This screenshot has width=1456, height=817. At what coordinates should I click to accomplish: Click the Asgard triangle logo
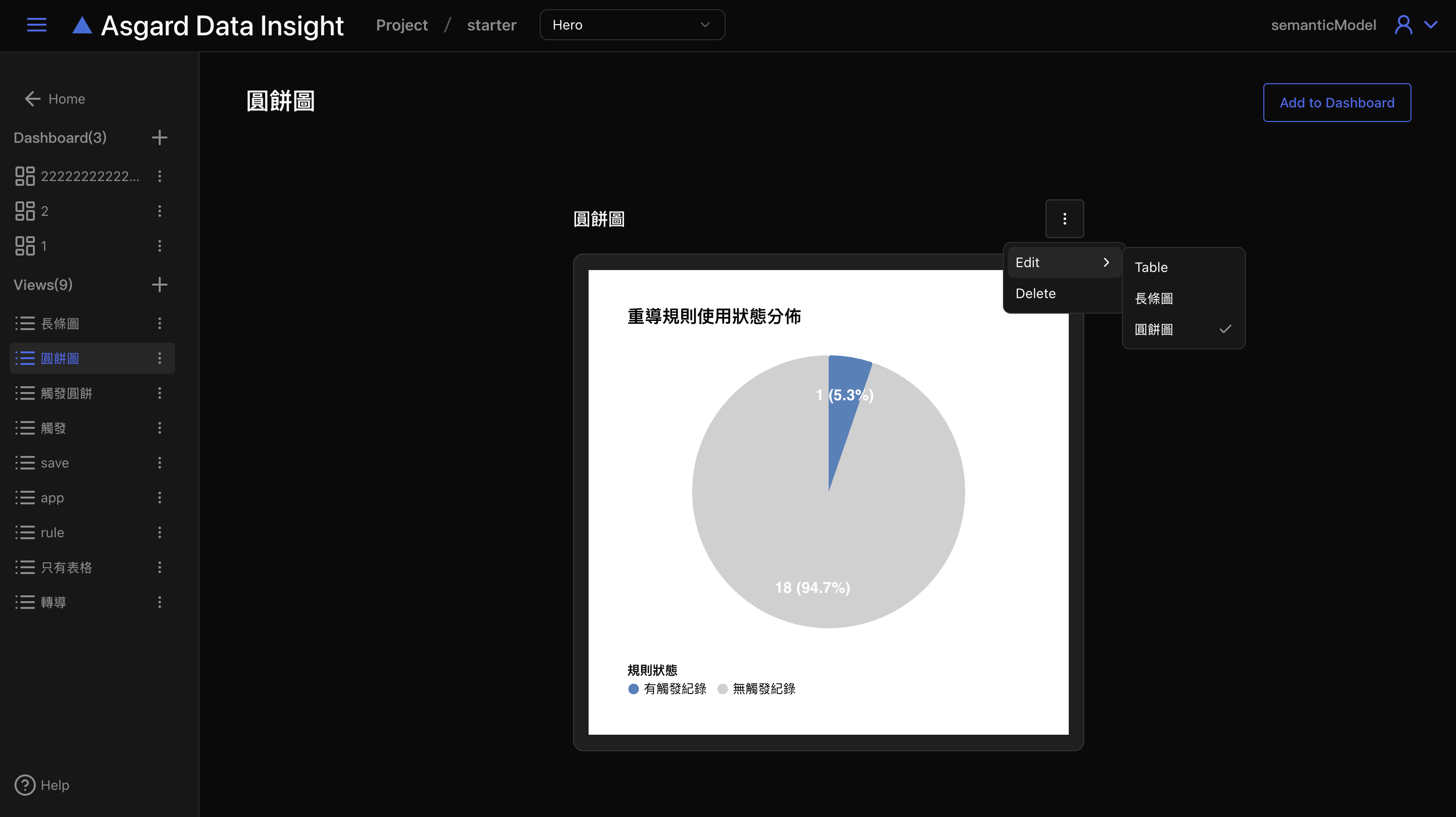[x=82, y=26]
